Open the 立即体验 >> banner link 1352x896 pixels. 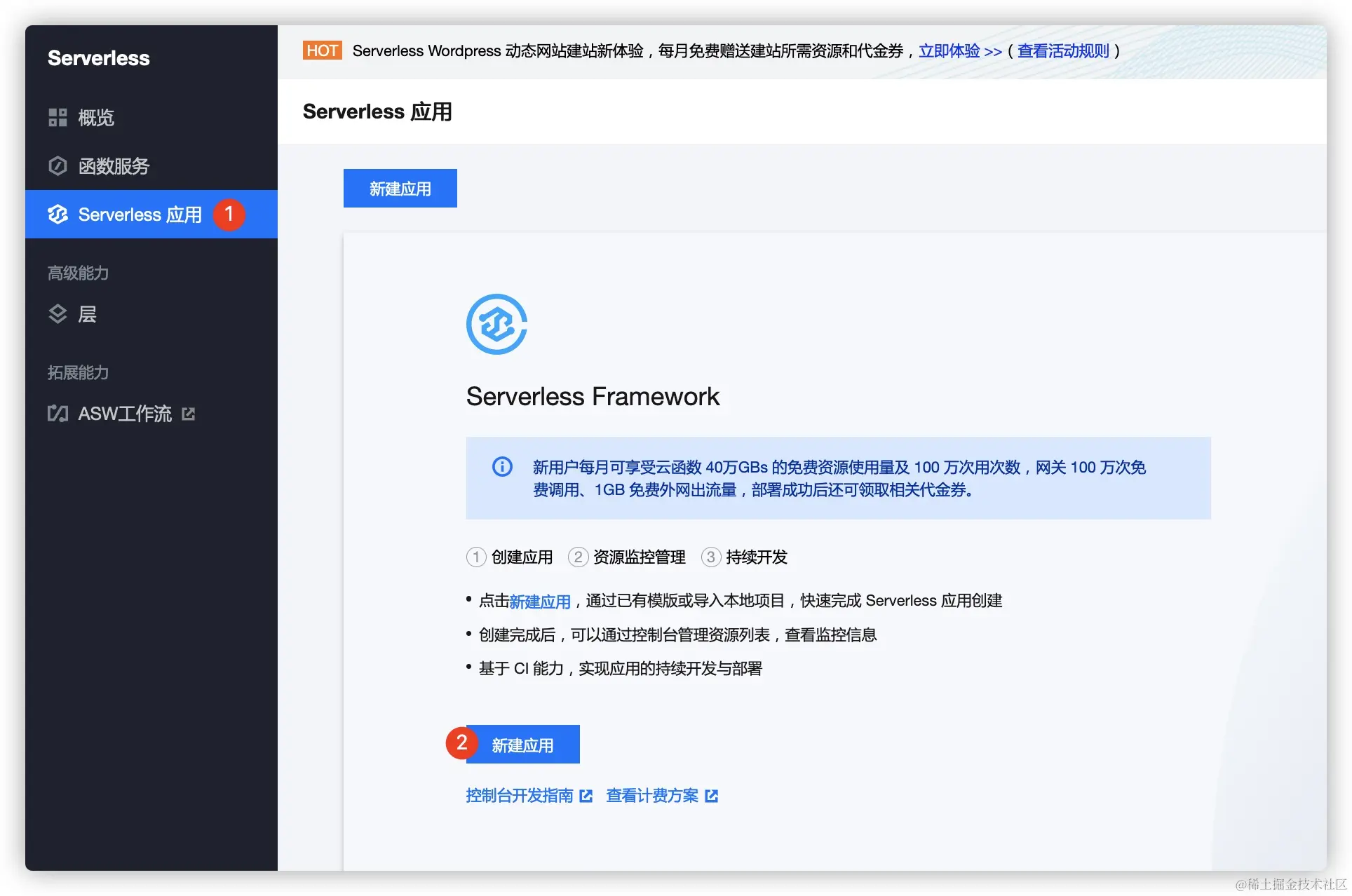tap(960, 51)
